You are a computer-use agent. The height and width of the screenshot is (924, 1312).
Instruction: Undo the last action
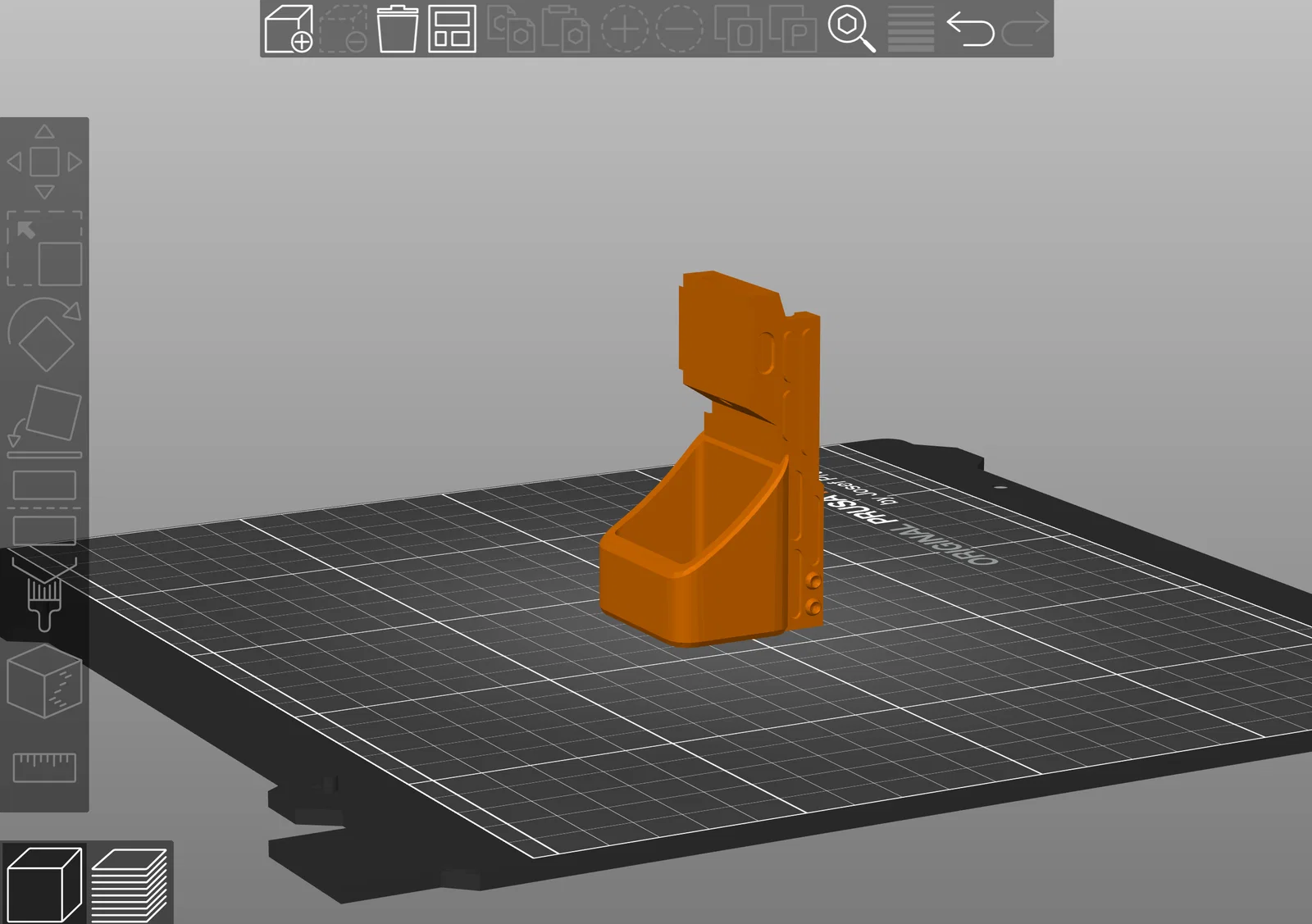click(x=971, y=29)
